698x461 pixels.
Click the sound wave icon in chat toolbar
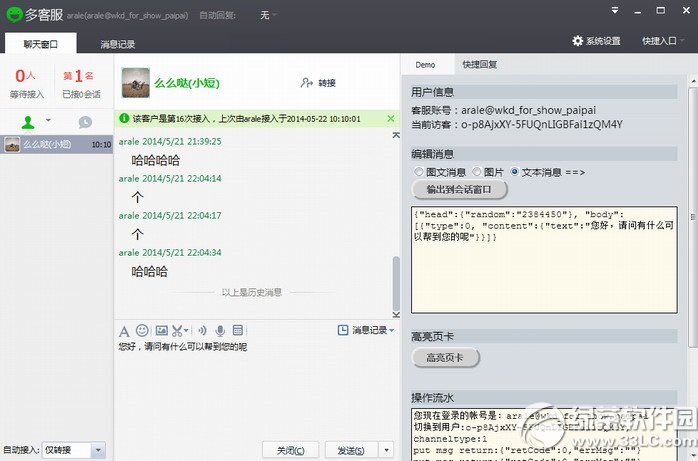pos(202,330)
